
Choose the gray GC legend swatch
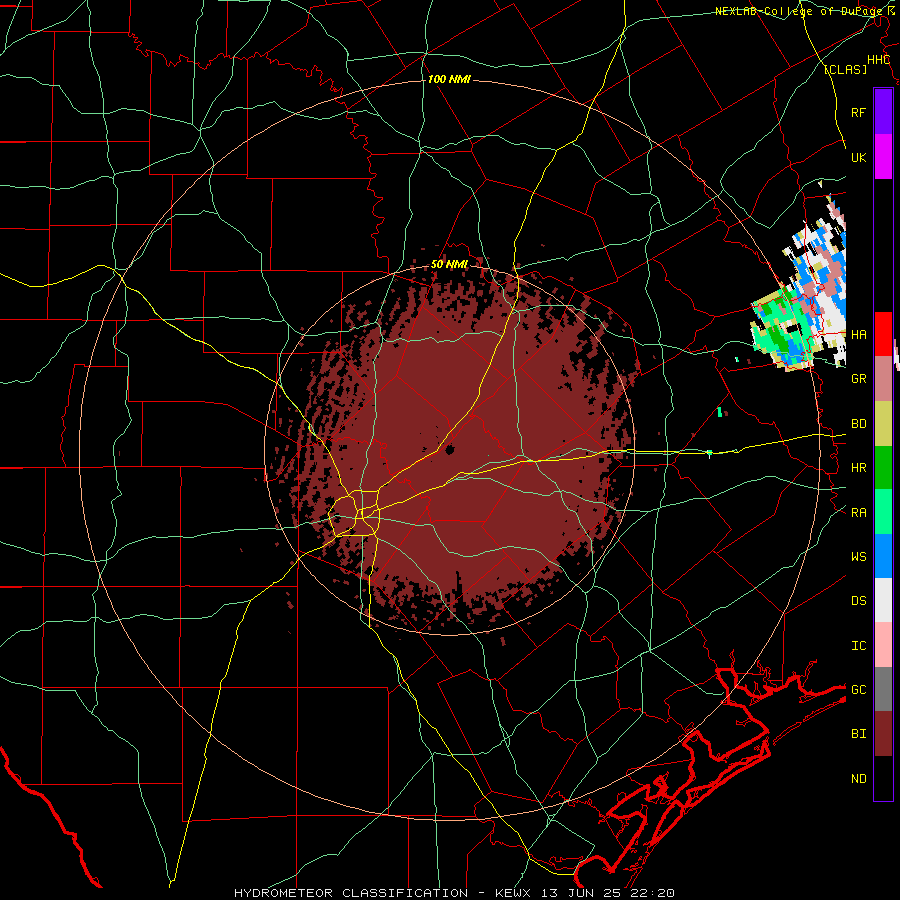[x=883, y=689]
